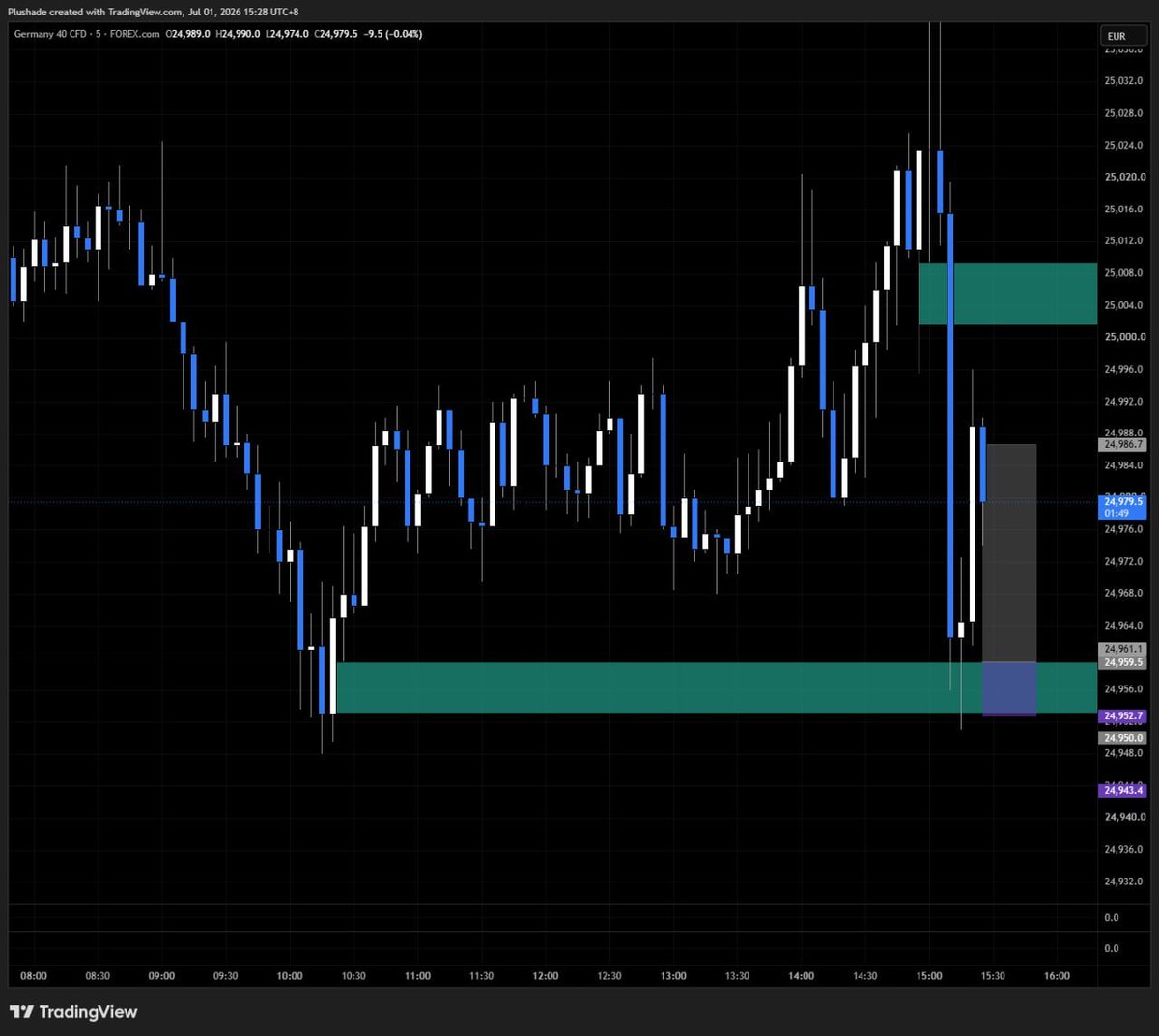Image resolution: width=1159 pixels, height=1036 pixels.
Task: Click the 13:00 time axis label
Action: tap(673, 976)
